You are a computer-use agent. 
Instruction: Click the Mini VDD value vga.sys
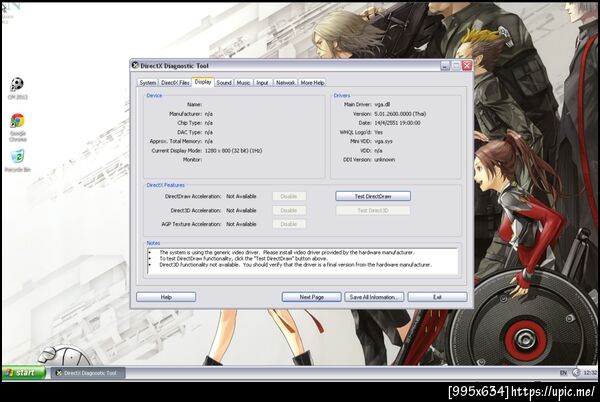pyautogui.click(x=383, y=141)
